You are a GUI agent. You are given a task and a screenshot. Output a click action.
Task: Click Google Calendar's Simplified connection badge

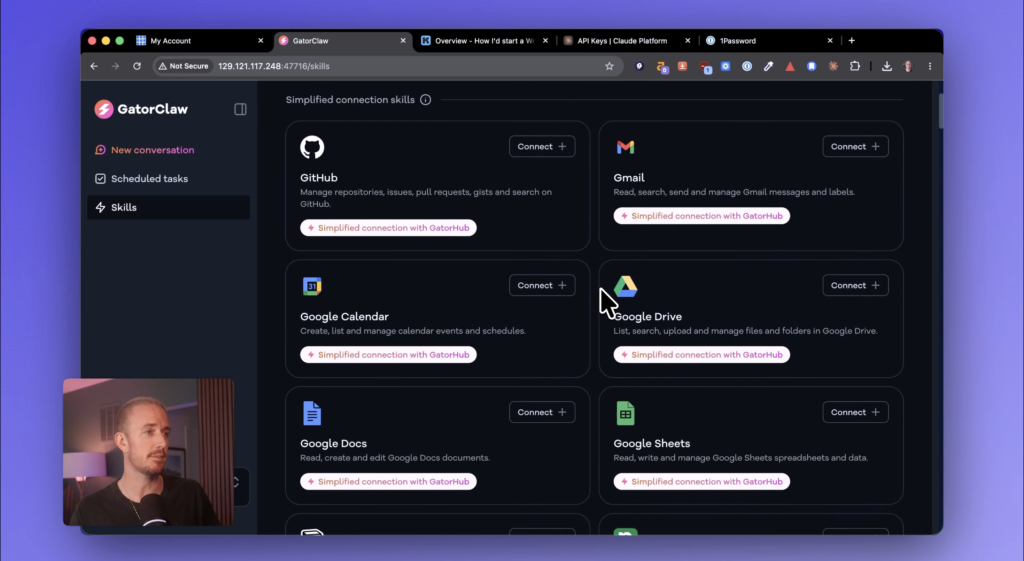[x=388, y=355]
